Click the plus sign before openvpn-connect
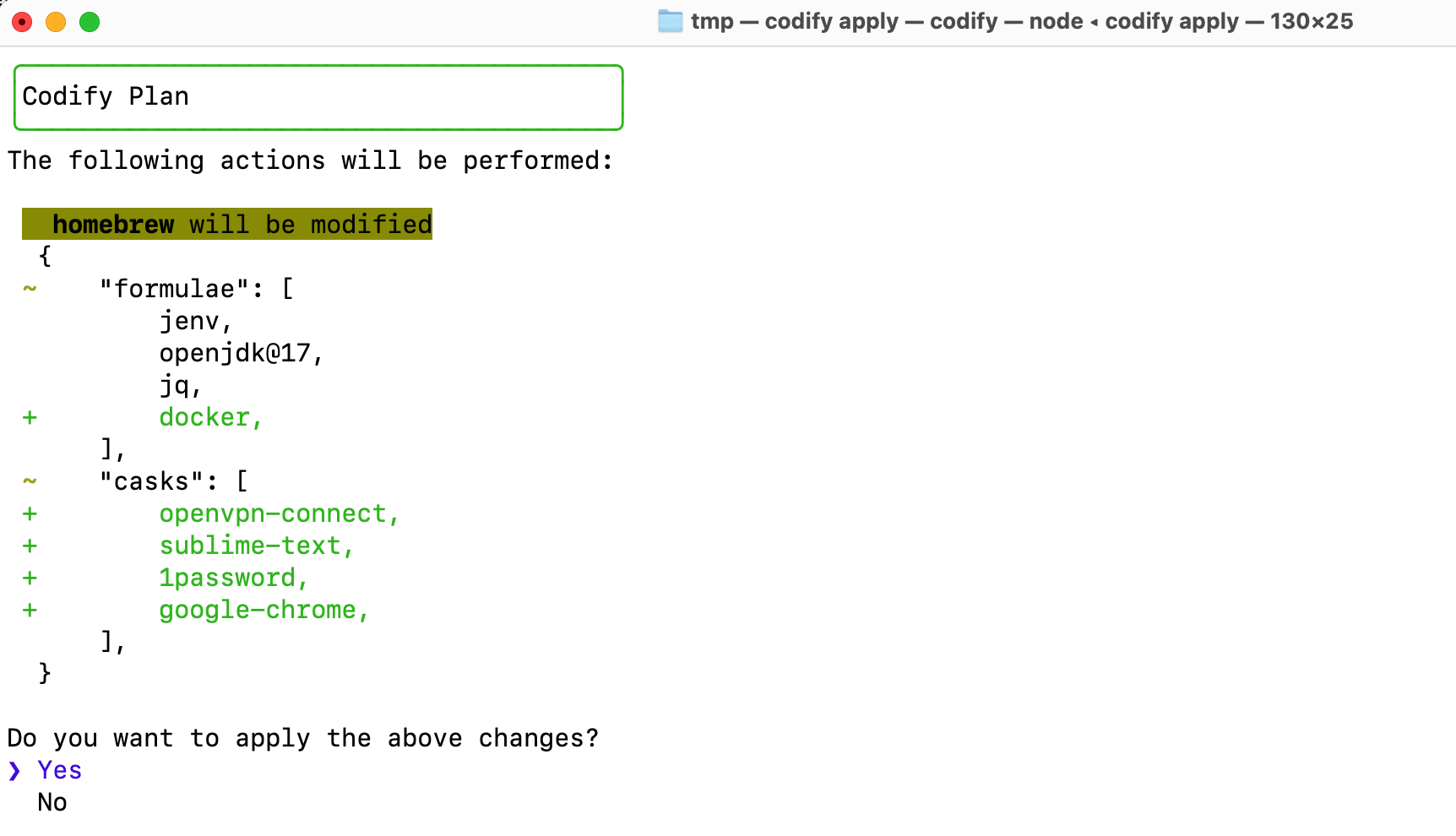 (x=30, y=513)
